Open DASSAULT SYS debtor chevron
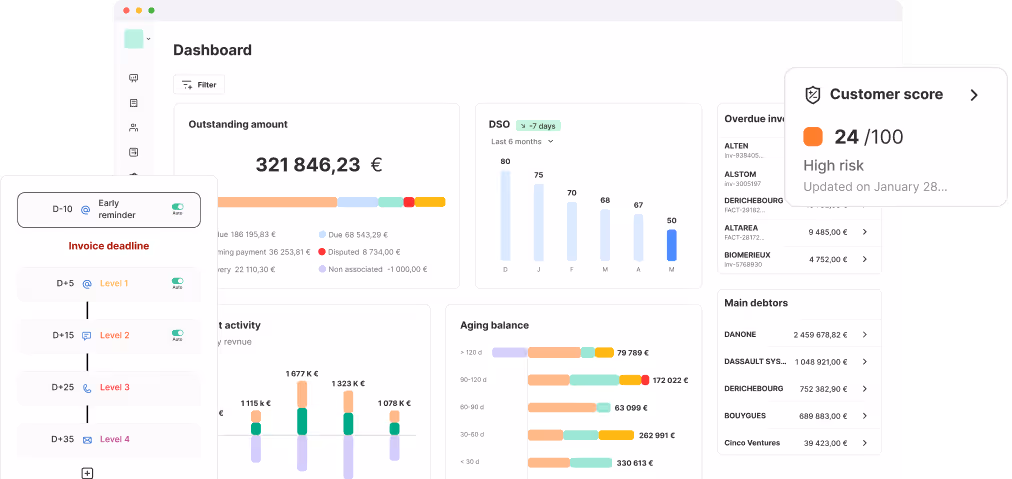1012x479 pixels. [x=865, y=362]
